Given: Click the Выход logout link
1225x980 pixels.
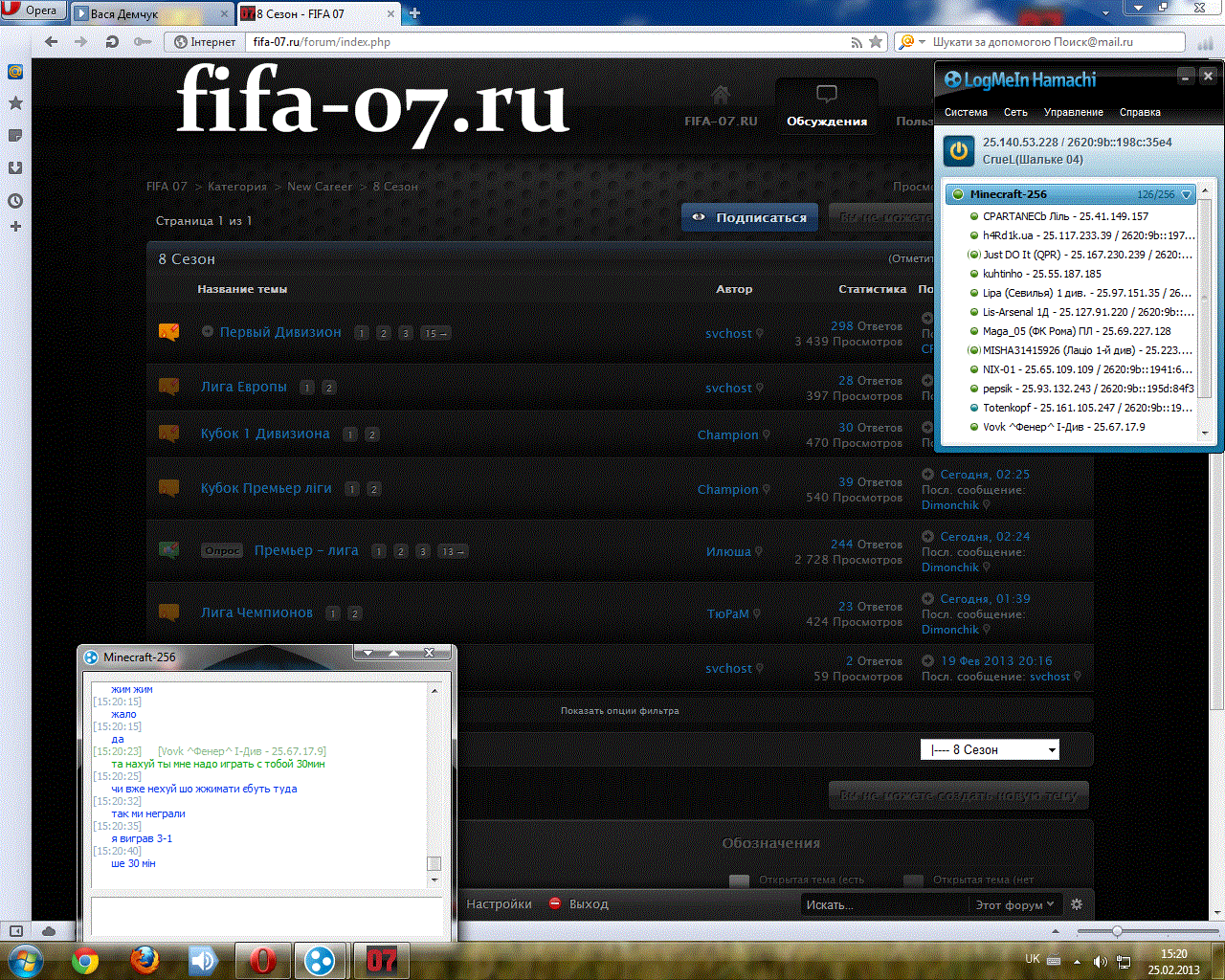Looking at the screenshot, I should [x=589, y=904].
